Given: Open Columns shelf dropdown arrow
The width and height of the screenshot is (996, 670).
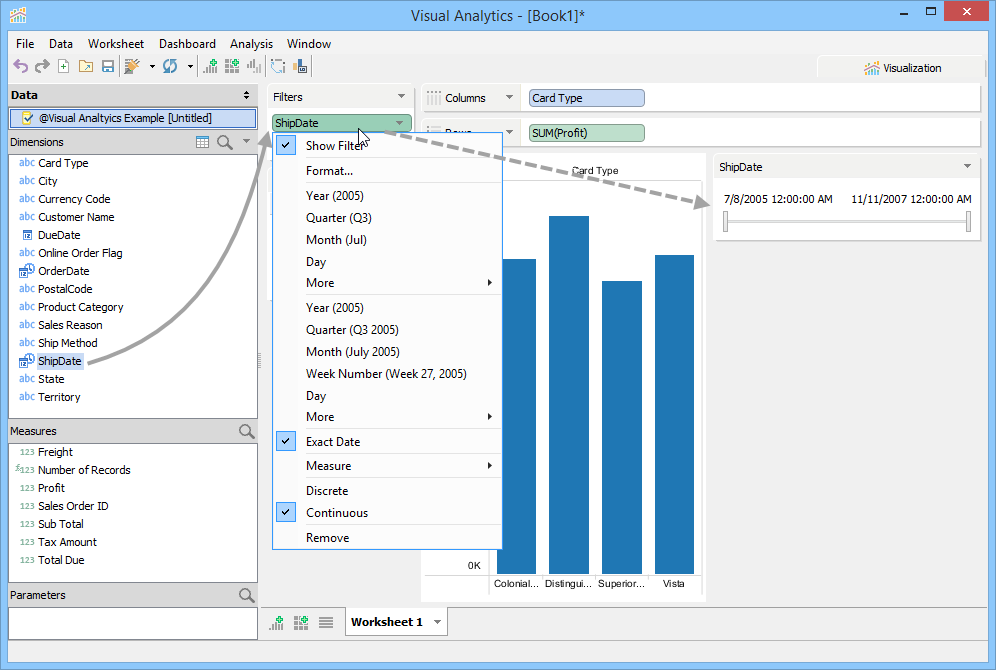Looking at the screenshot, I should coord(509,97).
